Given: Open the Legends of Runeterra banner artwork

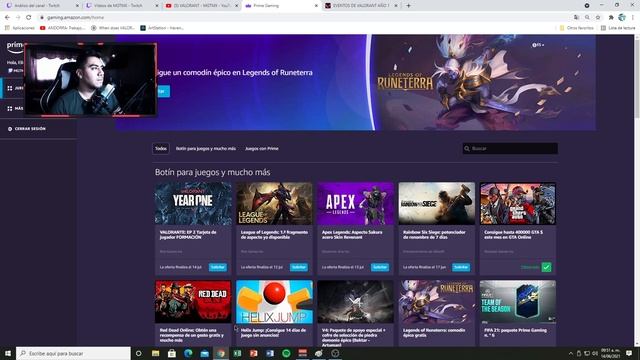Looking at the screenshot, I should [485, 82].
